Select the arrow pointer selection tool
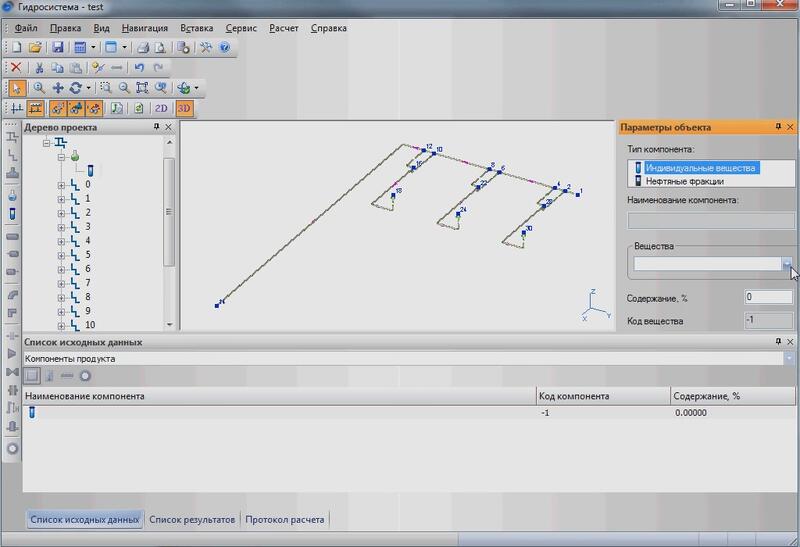 tap(16, 88)
